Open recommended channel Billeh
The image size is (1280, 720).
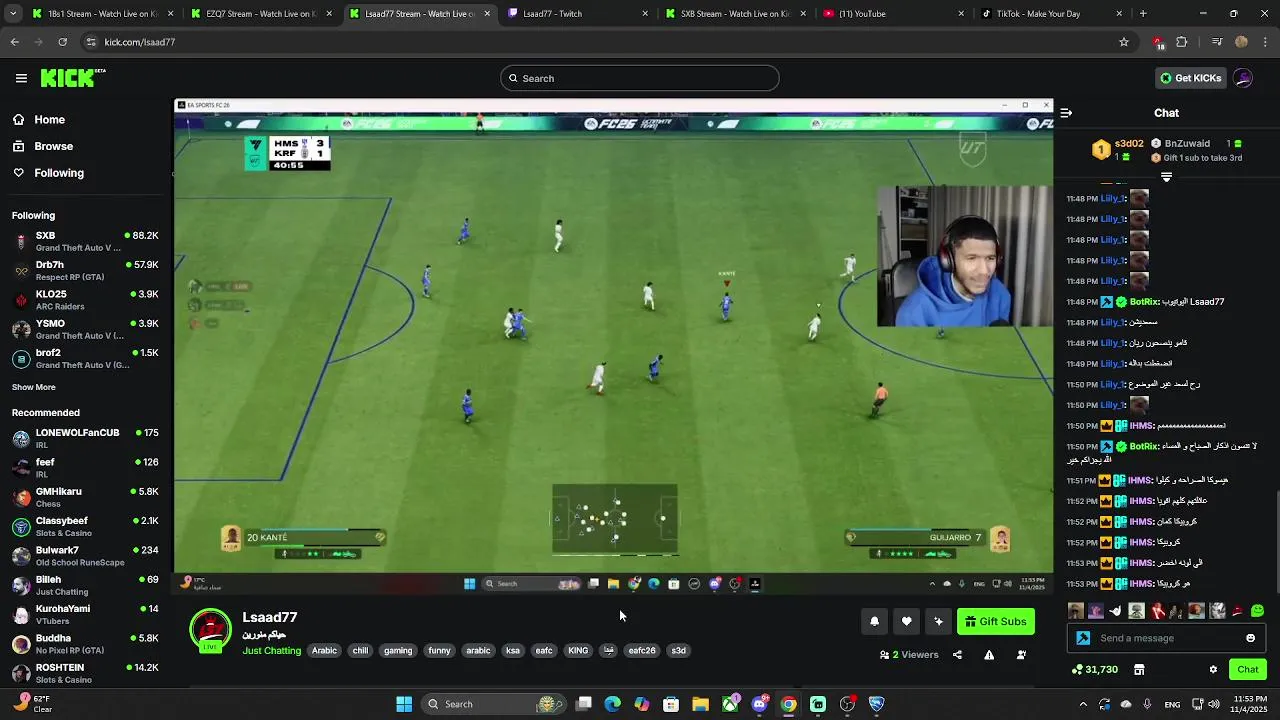click(86, 585)
